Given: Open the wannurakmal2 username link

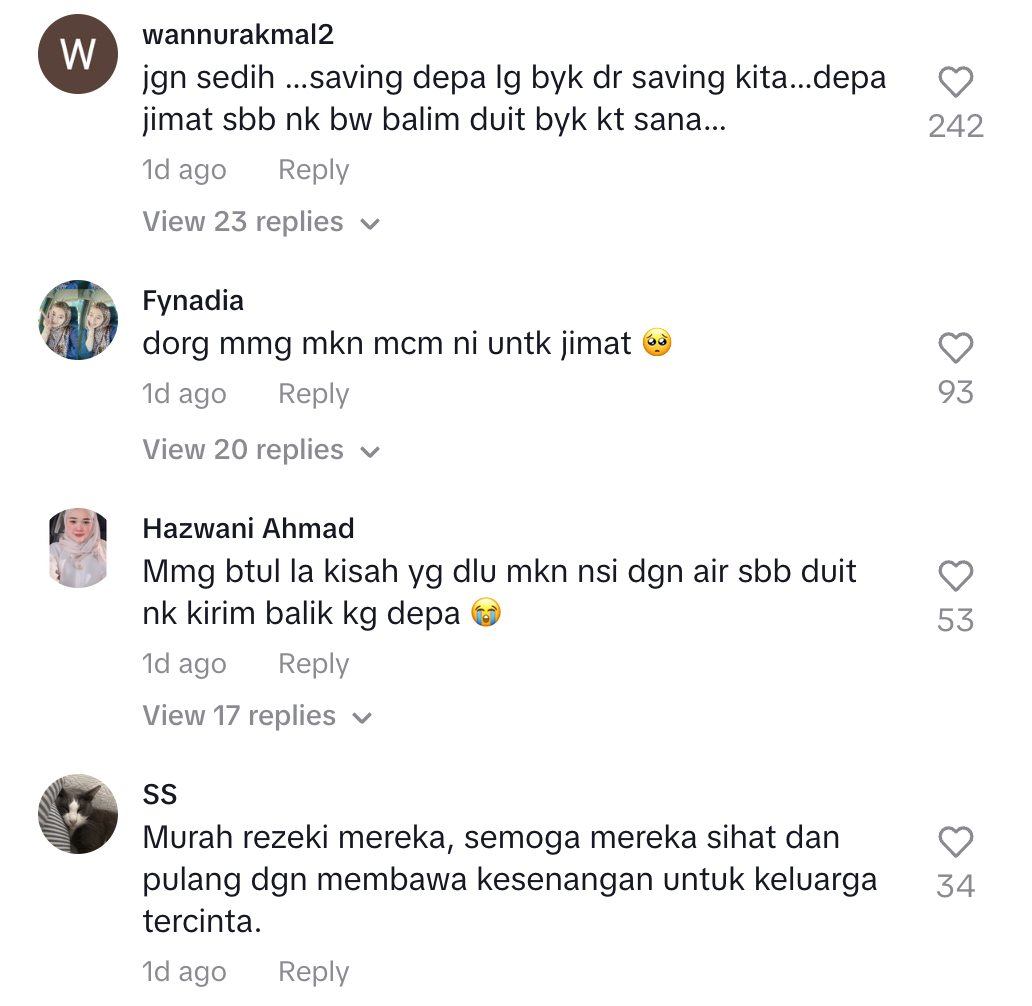Looking at the screenshot, I should point(238,35).
